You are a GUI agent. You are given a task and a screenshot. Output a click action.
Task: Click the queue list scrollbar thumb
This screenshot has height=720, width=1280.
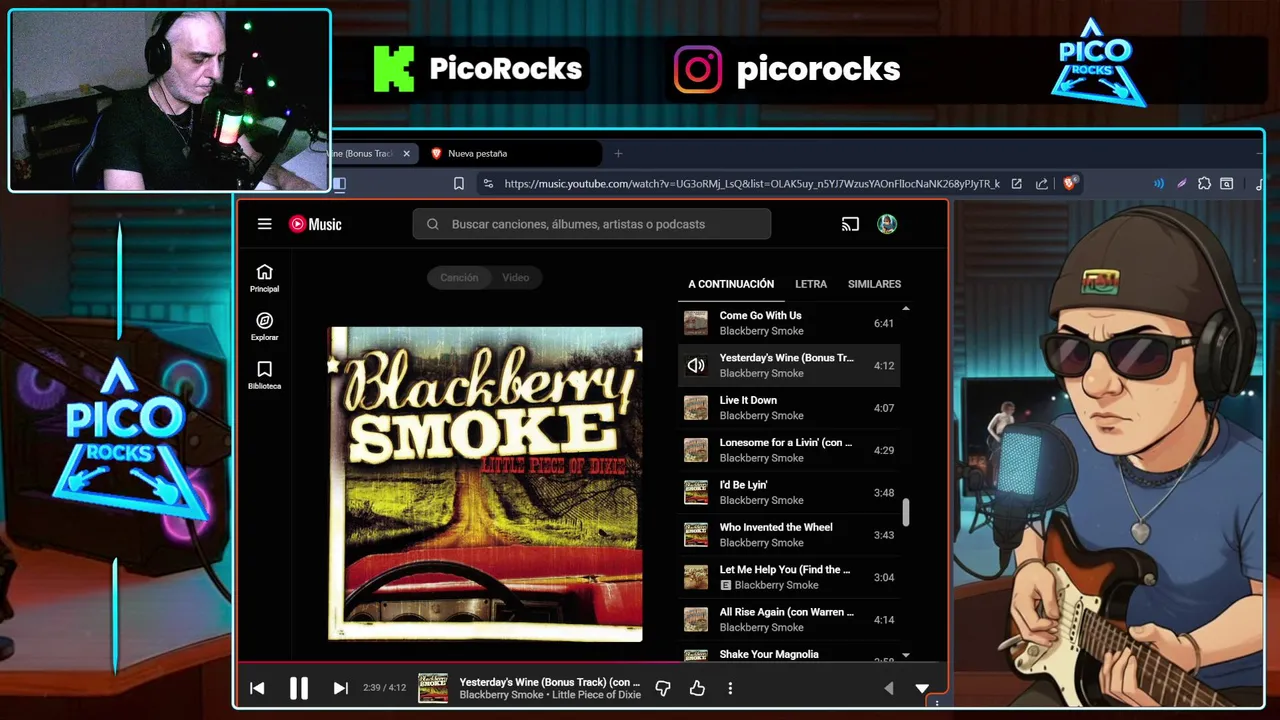906,512
